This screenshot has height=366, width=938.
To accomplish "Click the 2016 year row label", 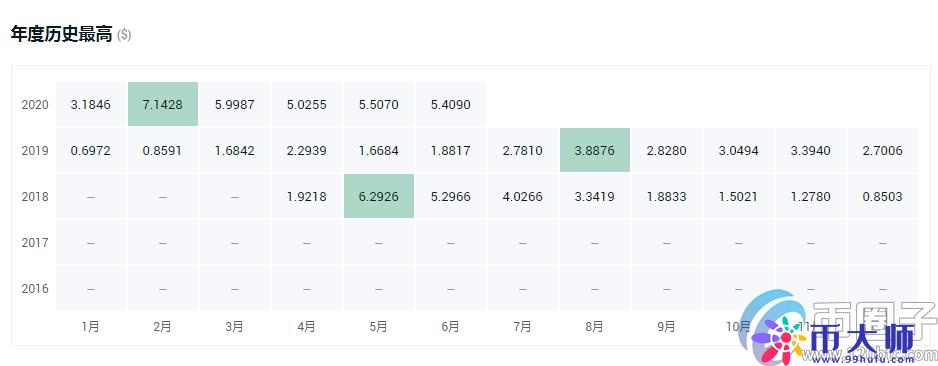I will pos(35,289).
